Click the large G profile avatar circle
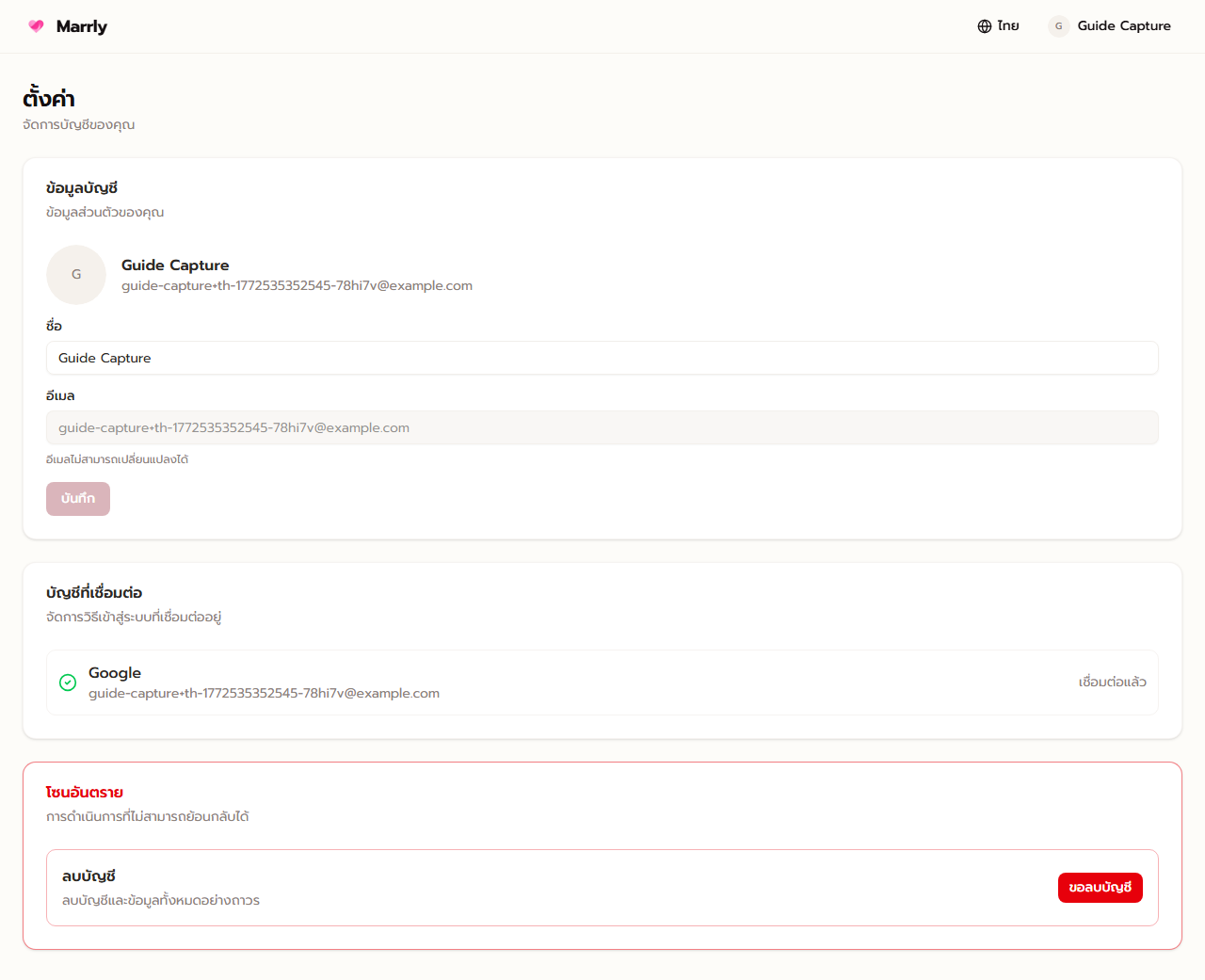This screenshot has height=980, width=1205. tap(75, 274)
